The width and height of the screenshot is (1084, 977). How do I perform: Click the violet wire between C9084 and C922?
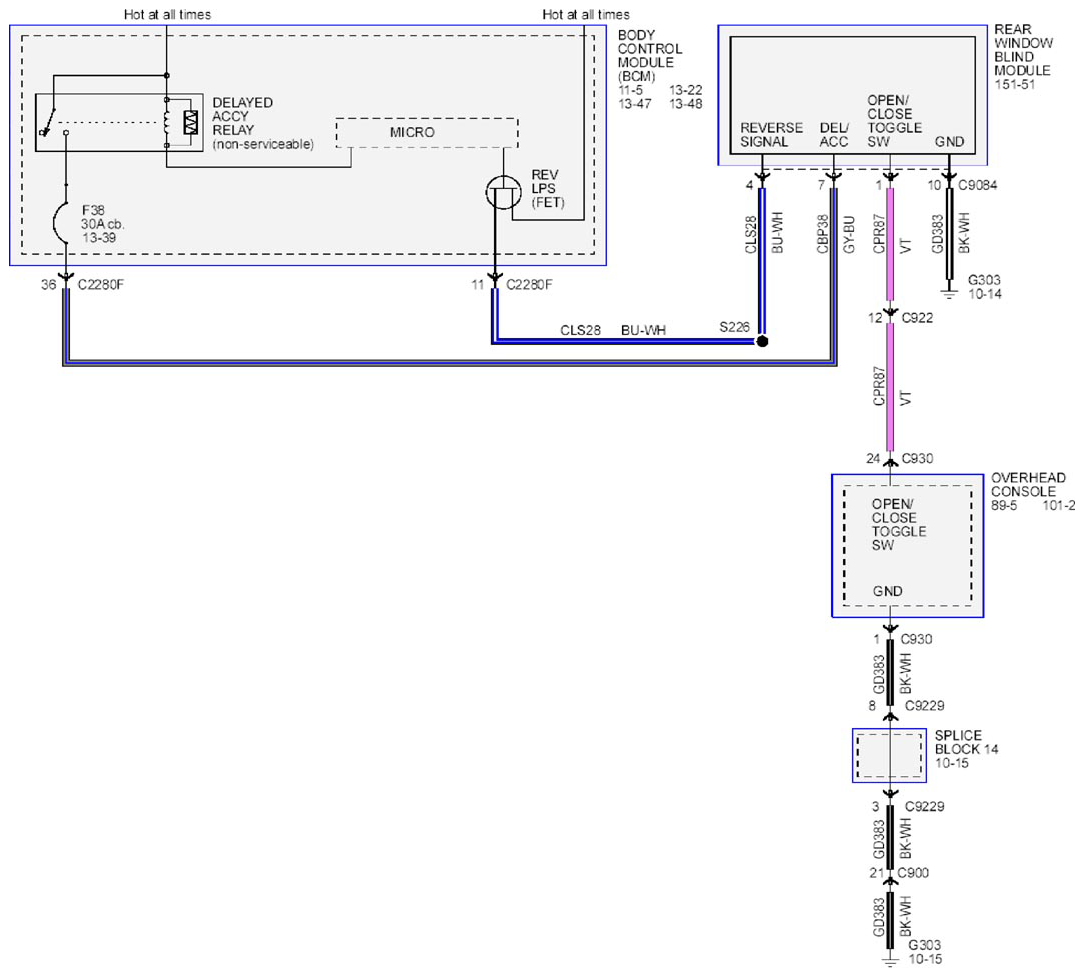tap(890, 245)
